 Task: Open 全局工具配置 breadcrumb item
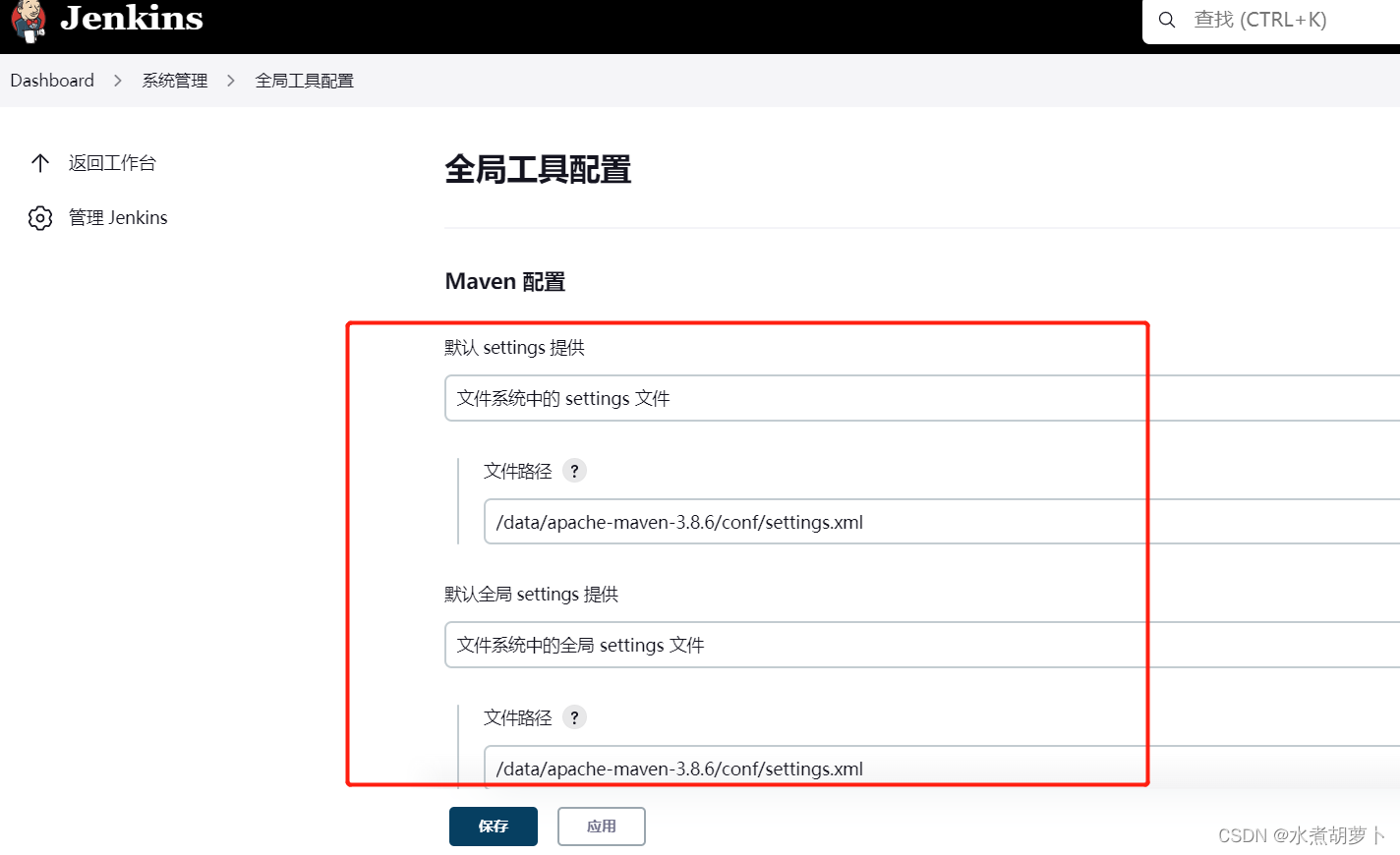tap(304, 80)
